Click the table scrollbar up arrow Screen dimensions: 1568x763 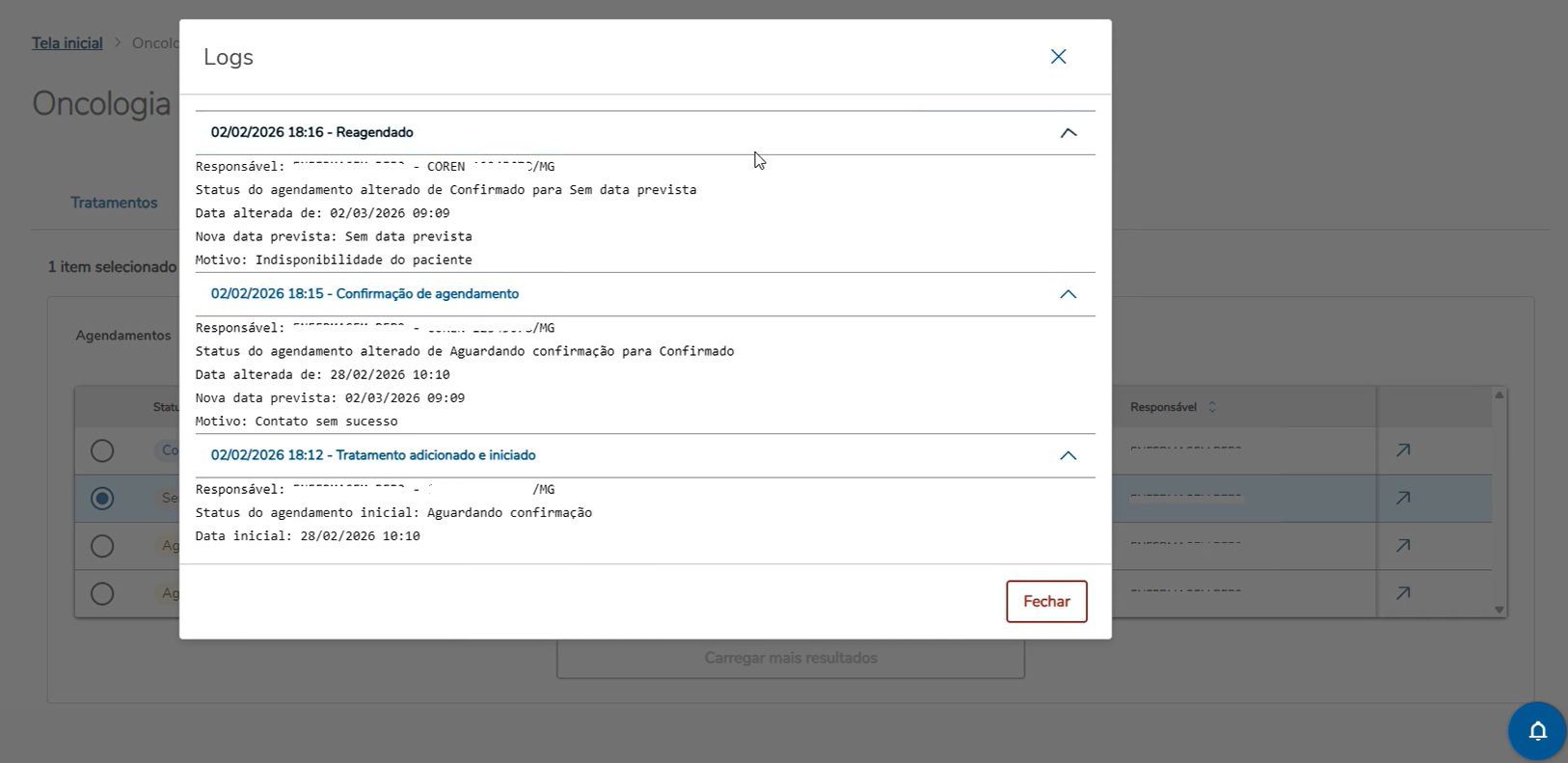(x=1499, y=395)
